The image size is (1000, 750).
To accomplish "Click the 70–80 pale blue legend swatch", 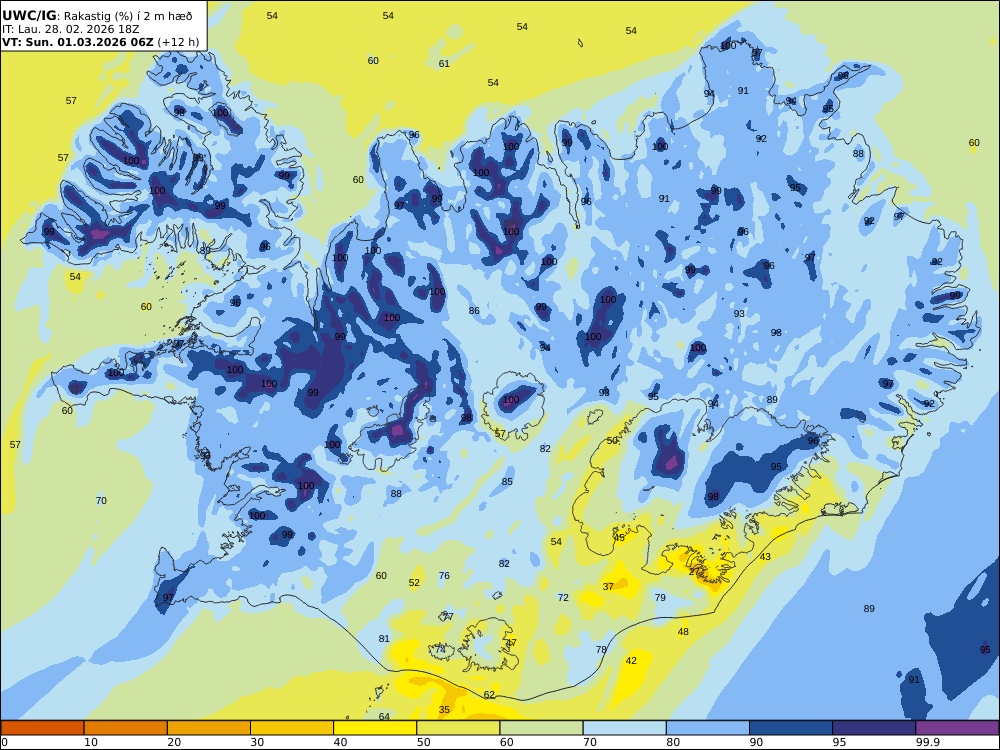I will point(624,728).
